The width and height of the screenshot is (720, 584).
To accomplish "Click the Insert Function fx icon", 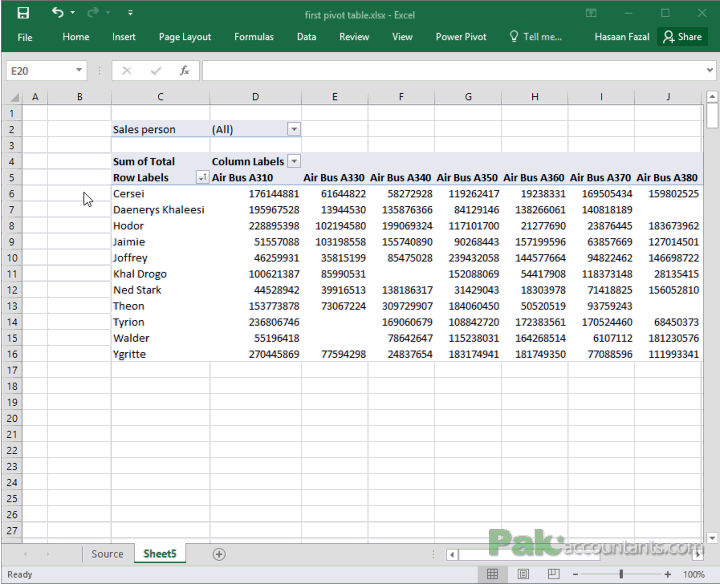I will [185, 71].
